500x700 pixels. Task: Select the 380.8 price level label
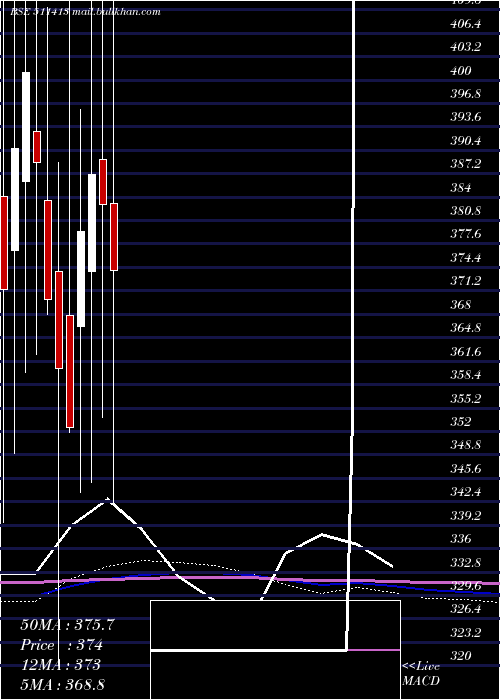466,211
